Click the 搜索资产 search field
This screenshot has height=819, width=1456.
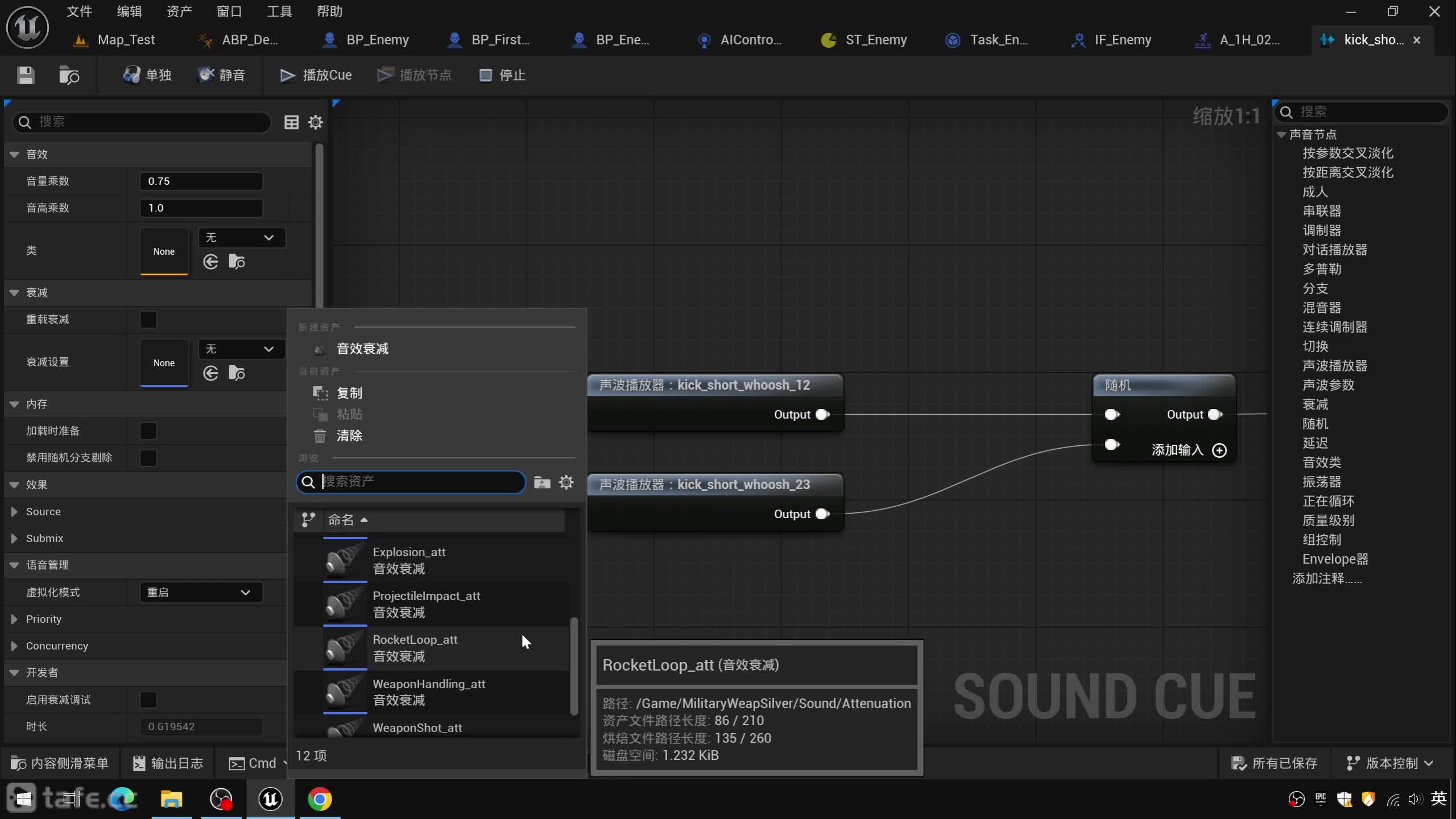click(411, 482)
